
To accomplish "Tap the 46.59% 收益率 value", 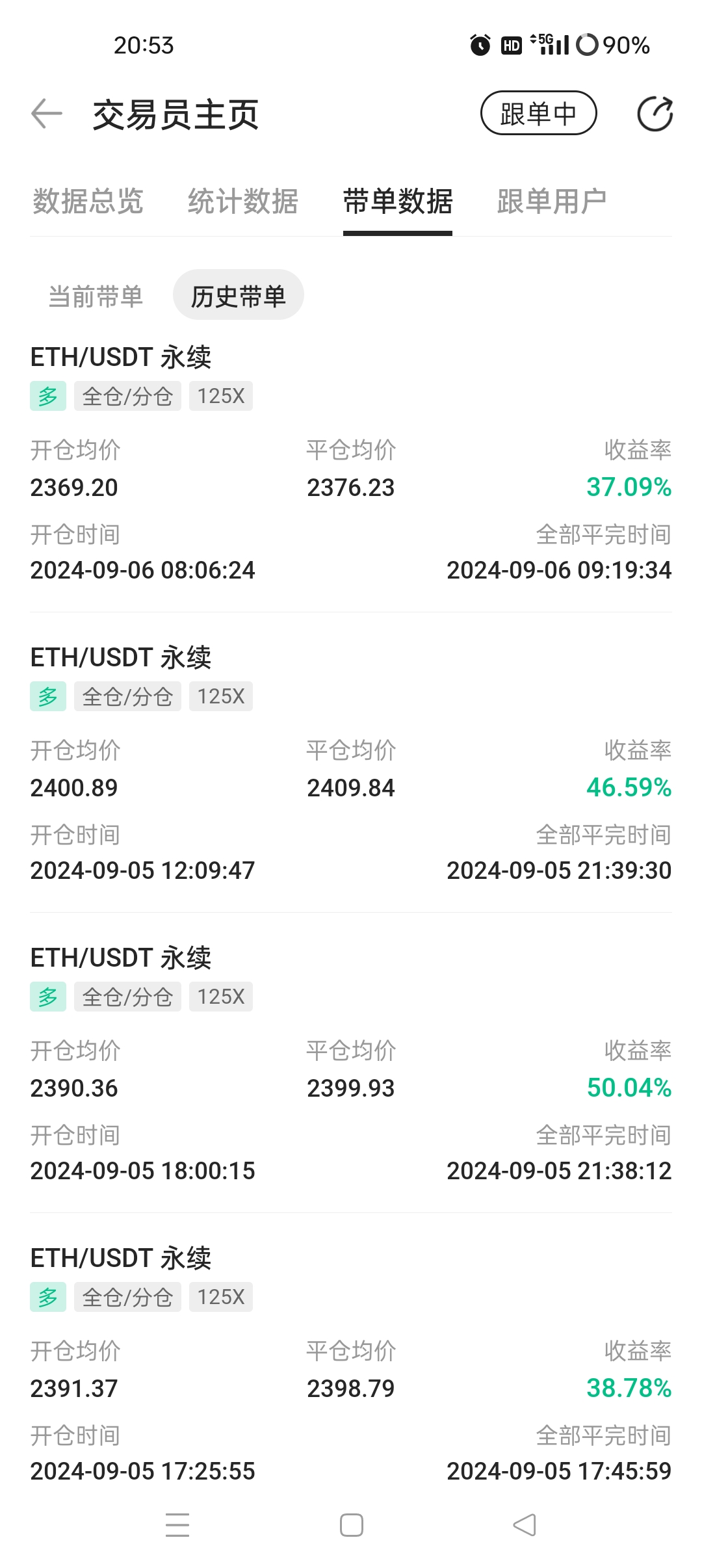I will 629,787.
